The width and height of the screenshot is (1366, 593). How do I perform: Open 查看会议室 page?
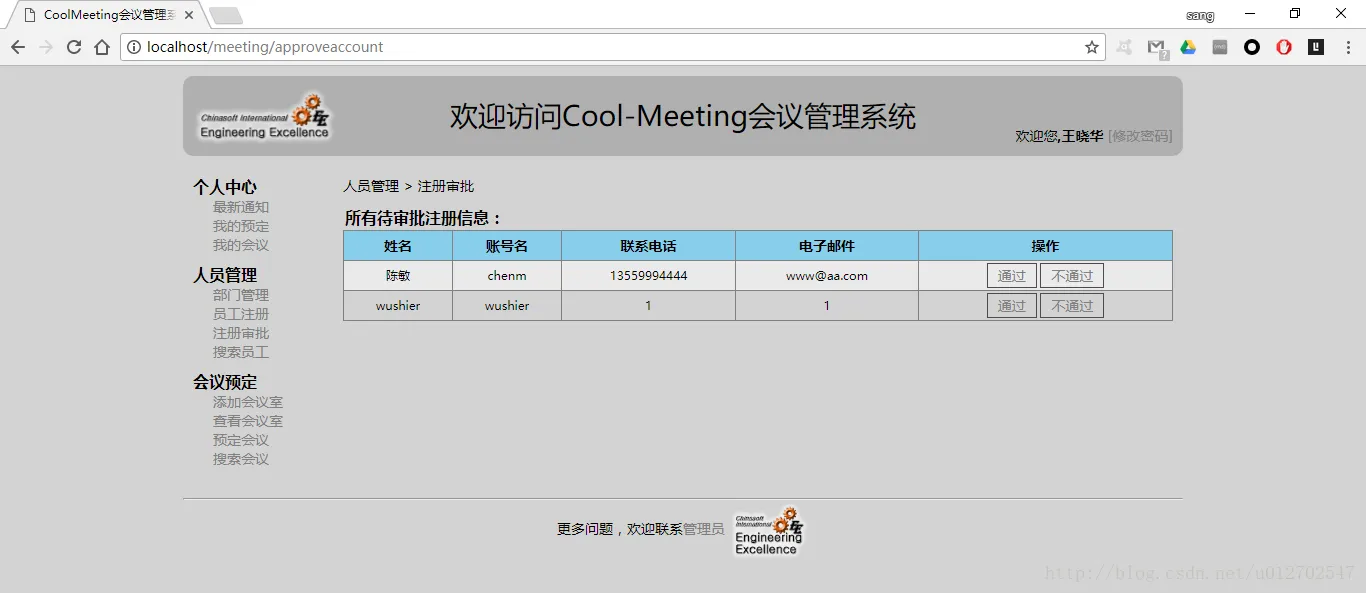(x=248, y=421)
